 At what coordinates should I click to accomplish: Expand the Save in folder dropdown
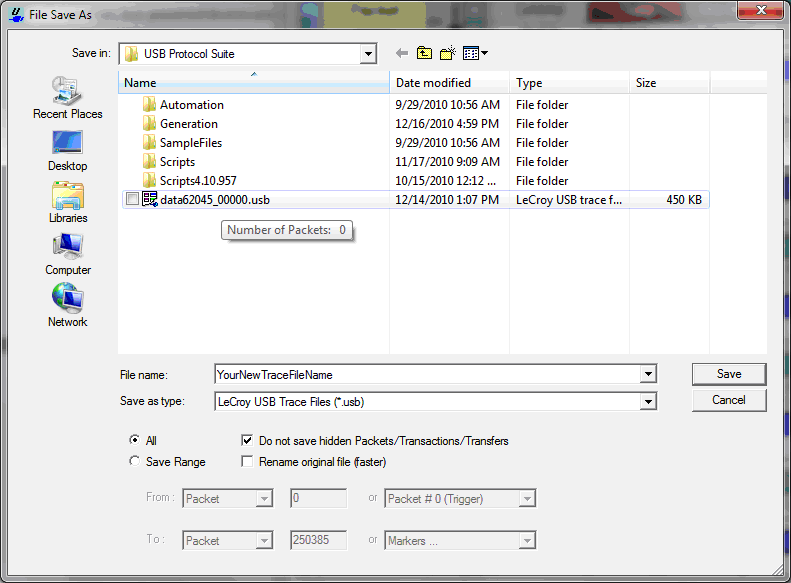coord(368,53)
